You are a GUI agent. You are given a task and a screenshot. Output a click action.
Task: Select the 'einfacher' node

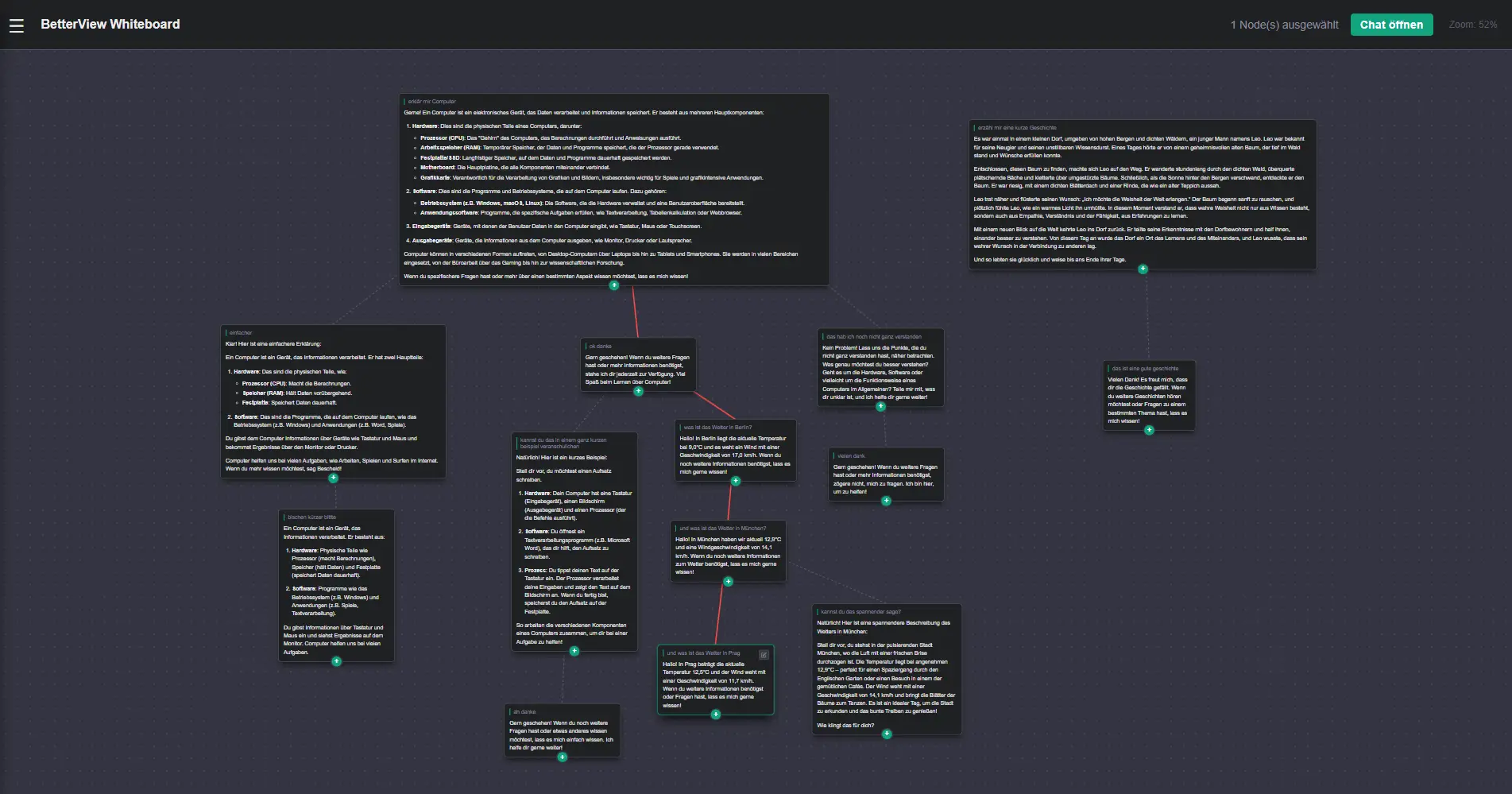[x=333, y=401]
